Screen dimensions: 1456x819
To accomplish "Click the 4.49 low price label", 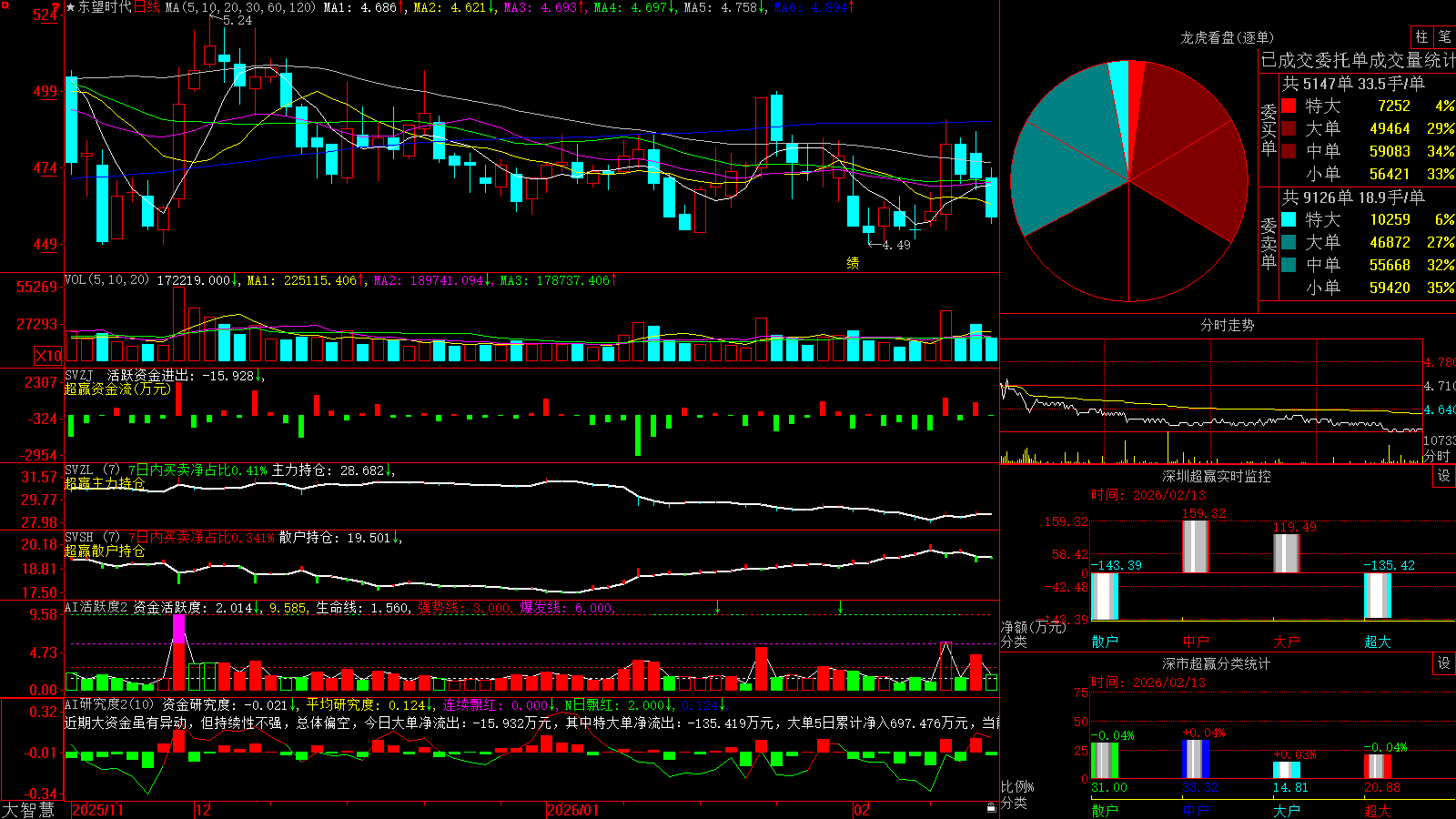I will point(896,245).
